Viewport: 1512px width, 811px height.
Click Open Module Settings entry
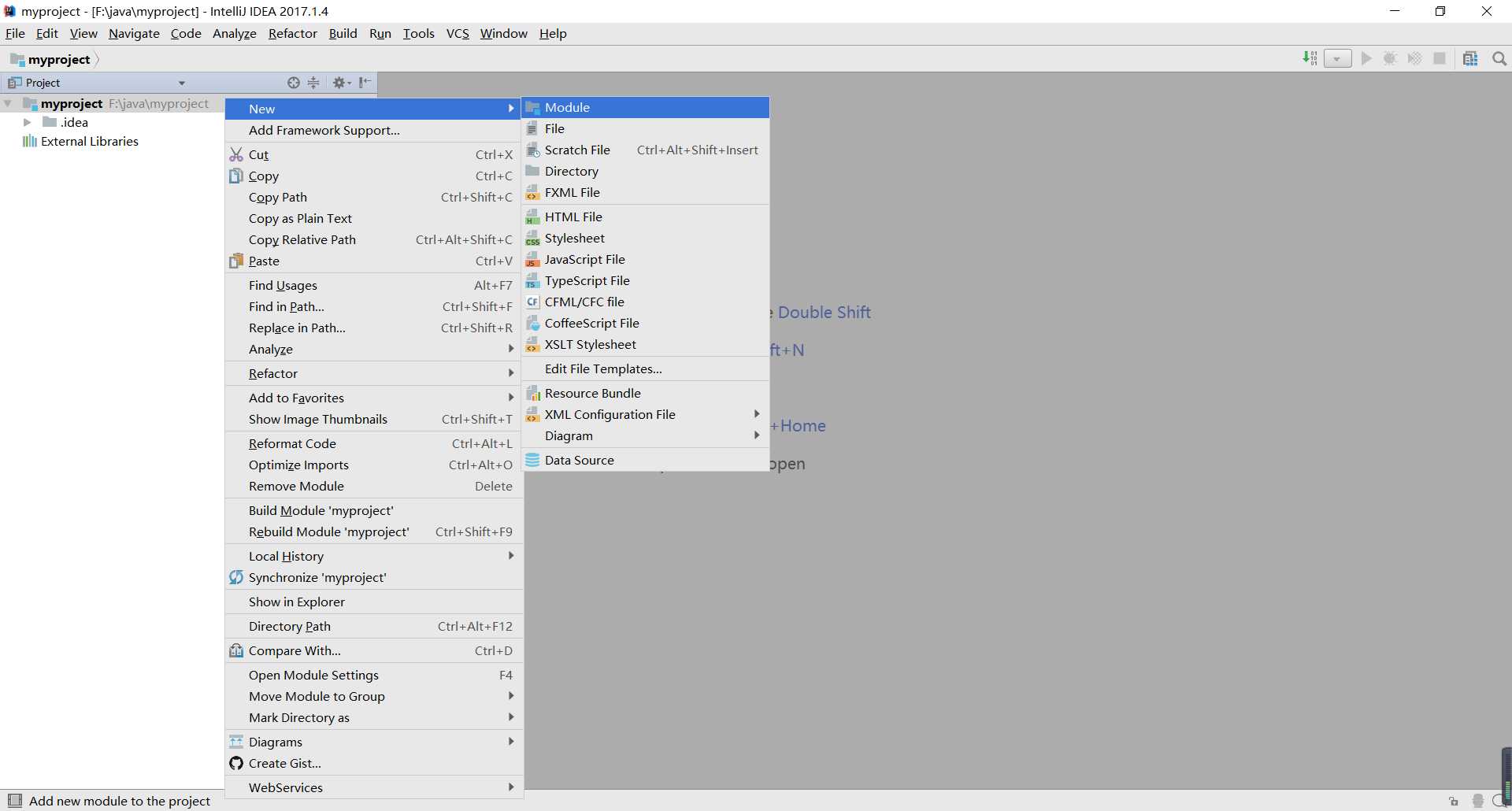tap(374, 676)
